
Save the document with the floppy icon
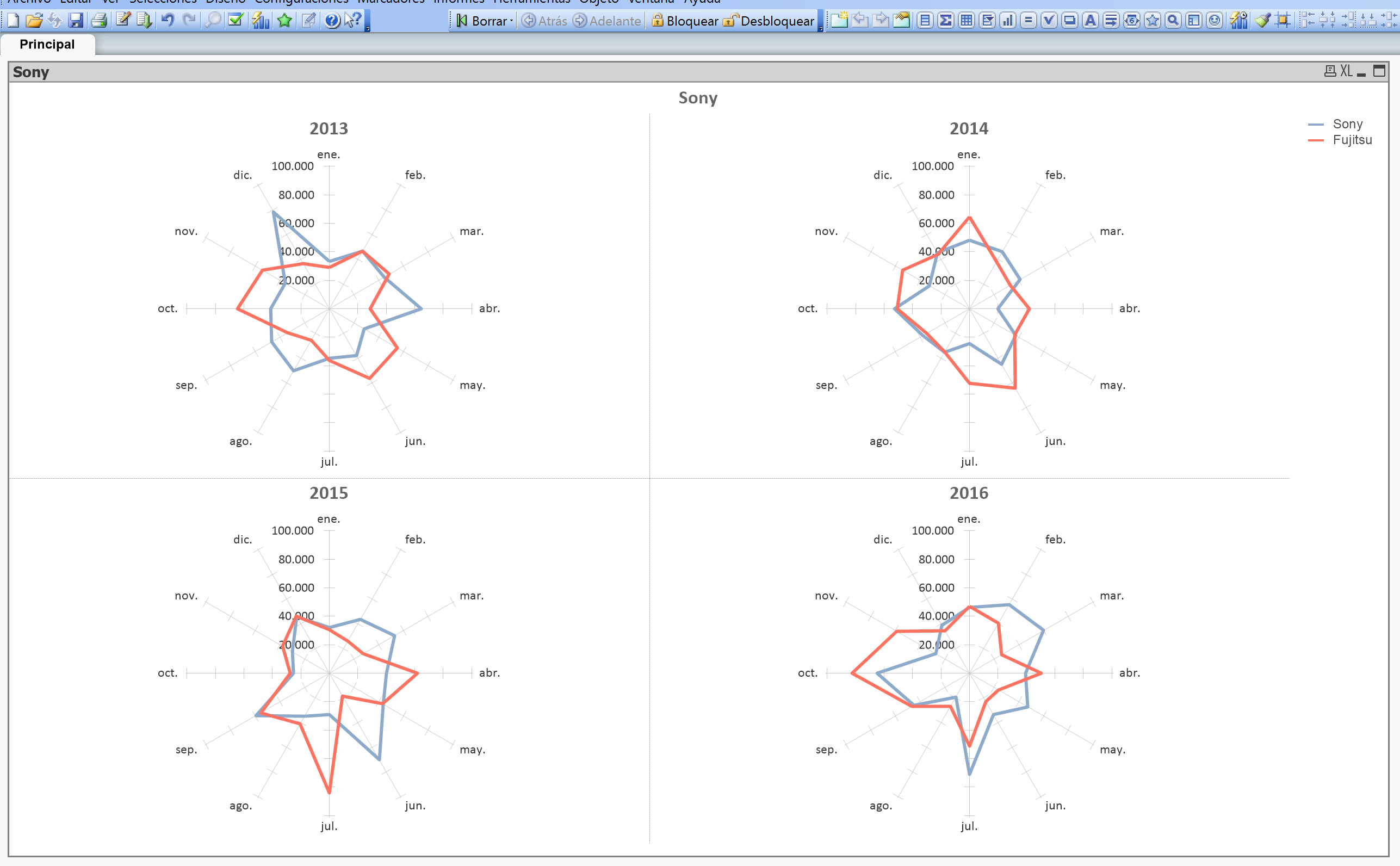click(76, 21)
